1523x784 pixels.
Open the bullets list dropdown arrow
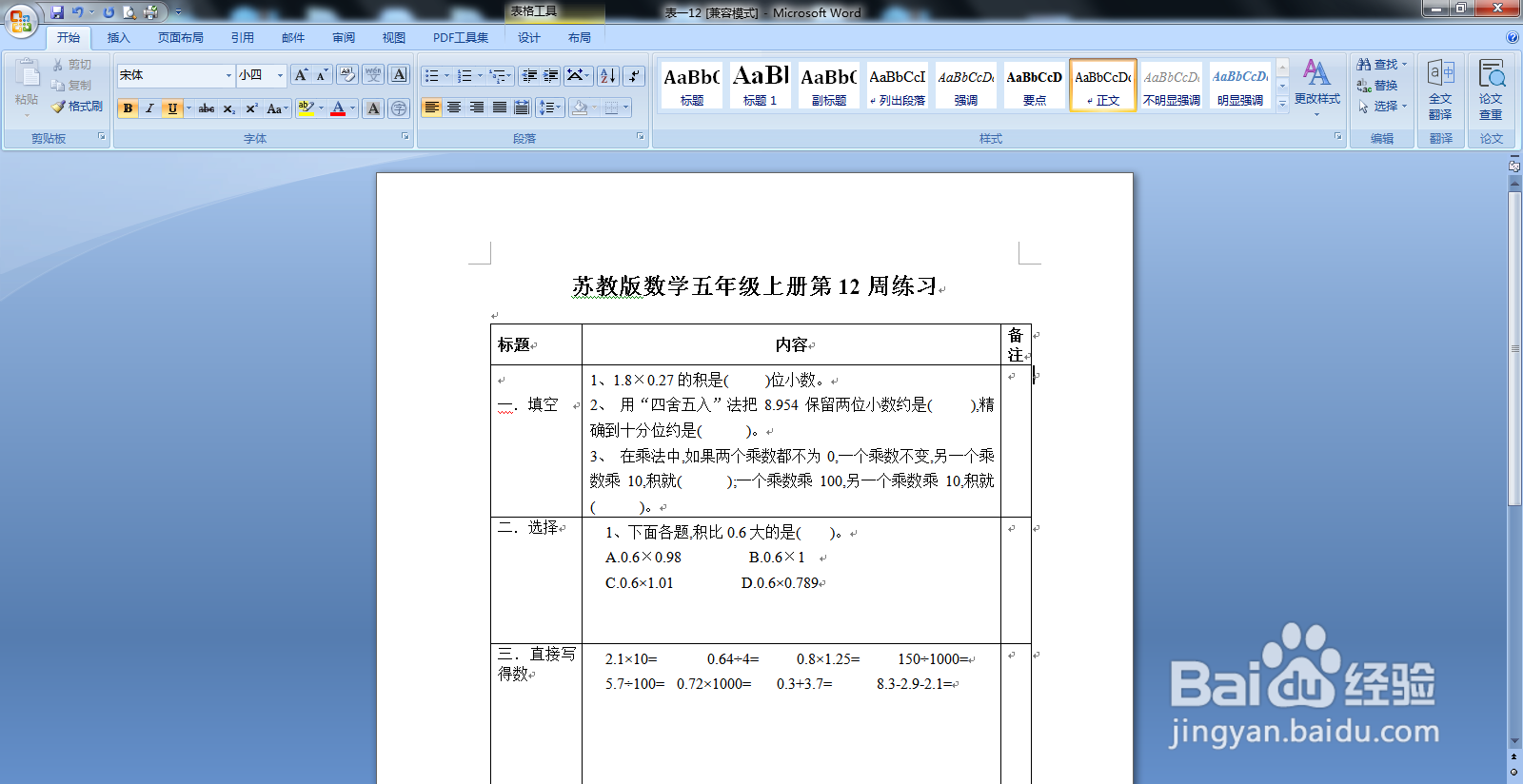tap(446, 76)
